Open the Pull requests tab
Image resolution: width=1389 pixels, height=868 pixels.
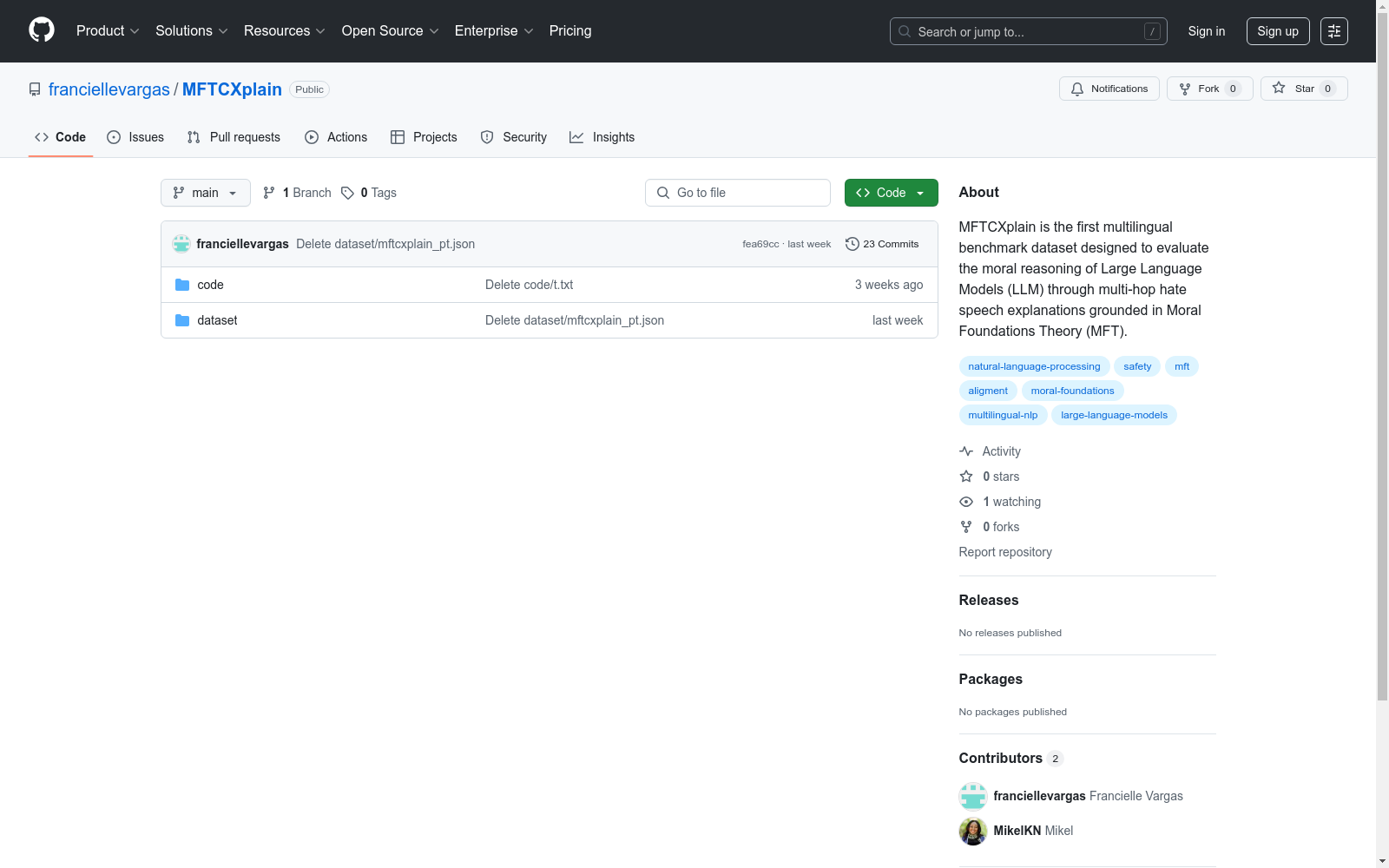[x=234, y=137]
